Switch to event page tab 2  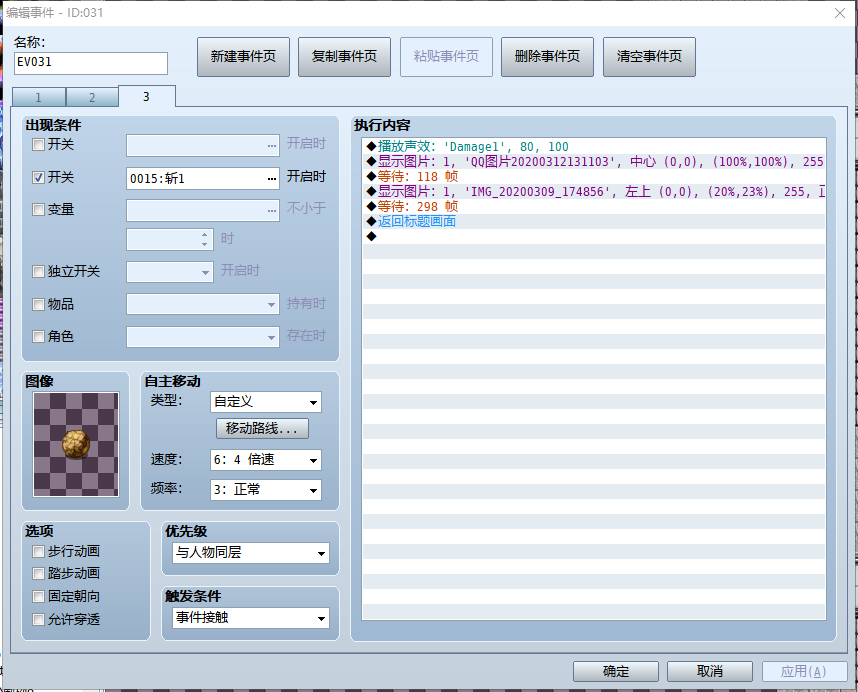[92, 97]
